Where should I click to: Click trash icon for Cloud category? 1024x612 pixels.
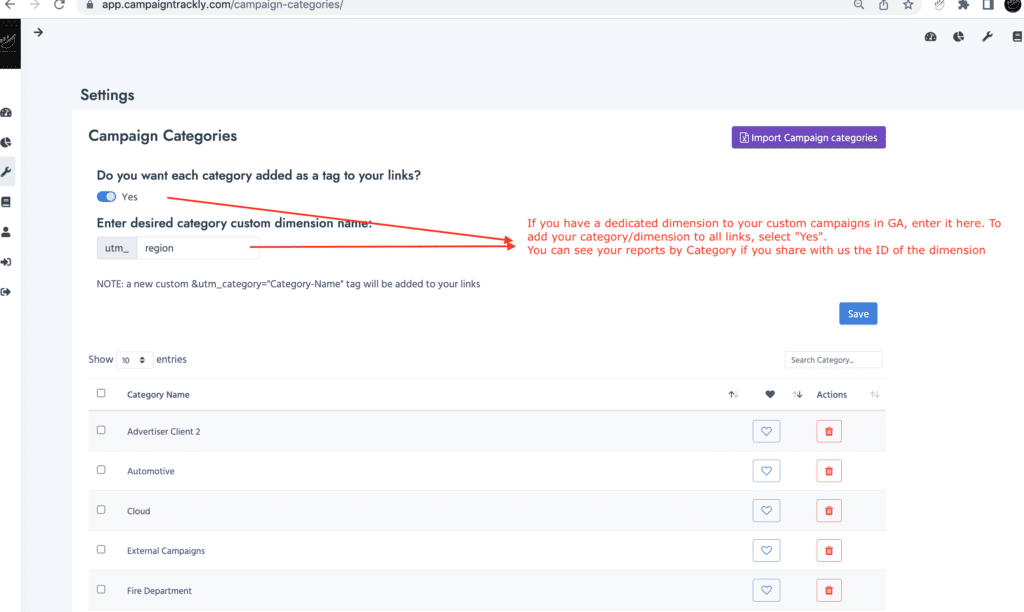[828, 511]
